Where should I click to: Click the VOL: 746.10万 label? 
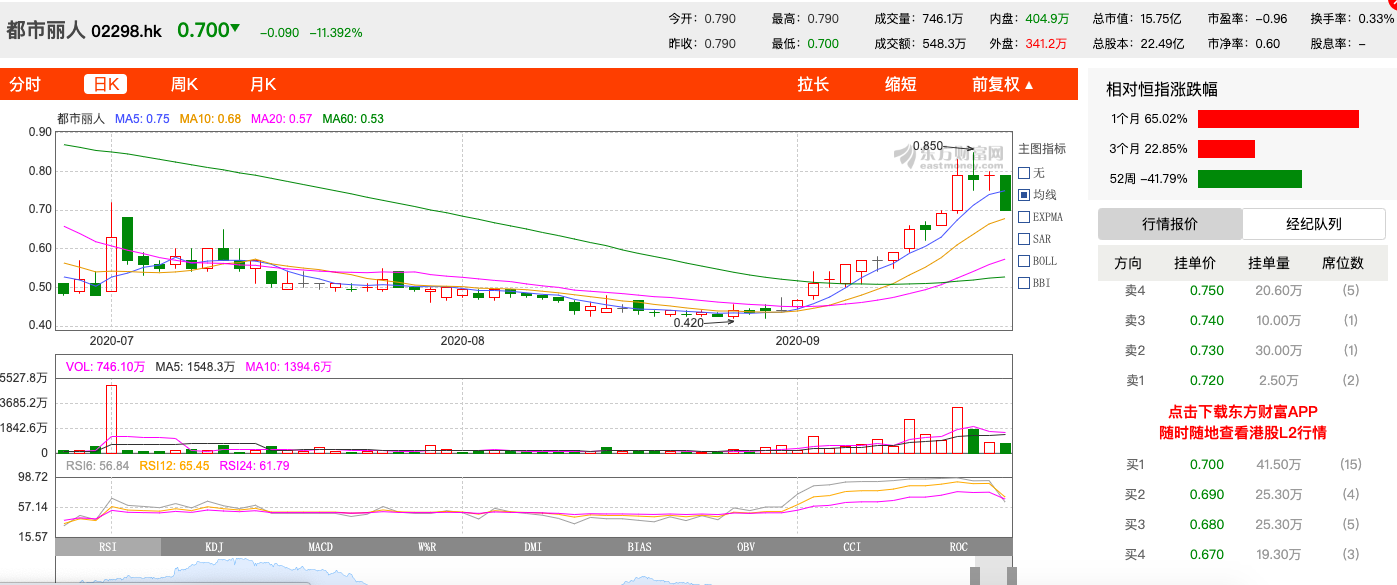coord(105,367)
